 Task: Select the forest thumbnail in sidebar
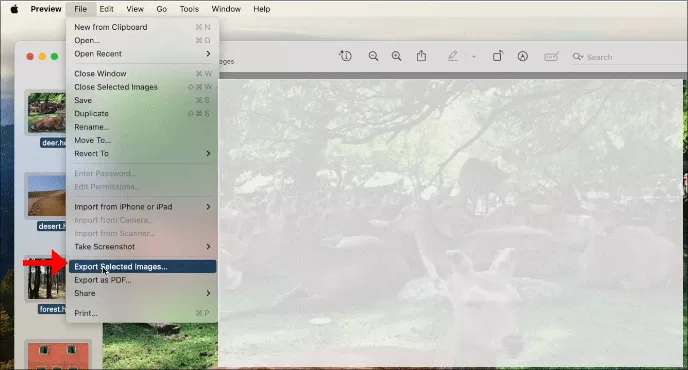pos(47,279)
